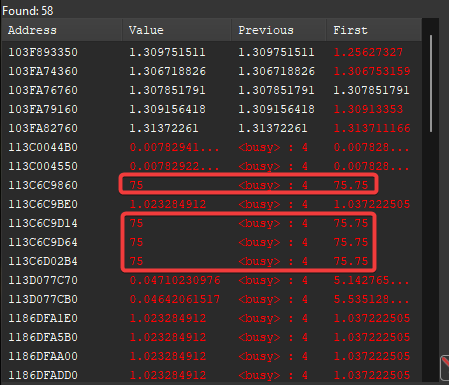The width and height of the screenshot is (449, 385).
Task: Select address 103FA79160 row
Action: 211,109
